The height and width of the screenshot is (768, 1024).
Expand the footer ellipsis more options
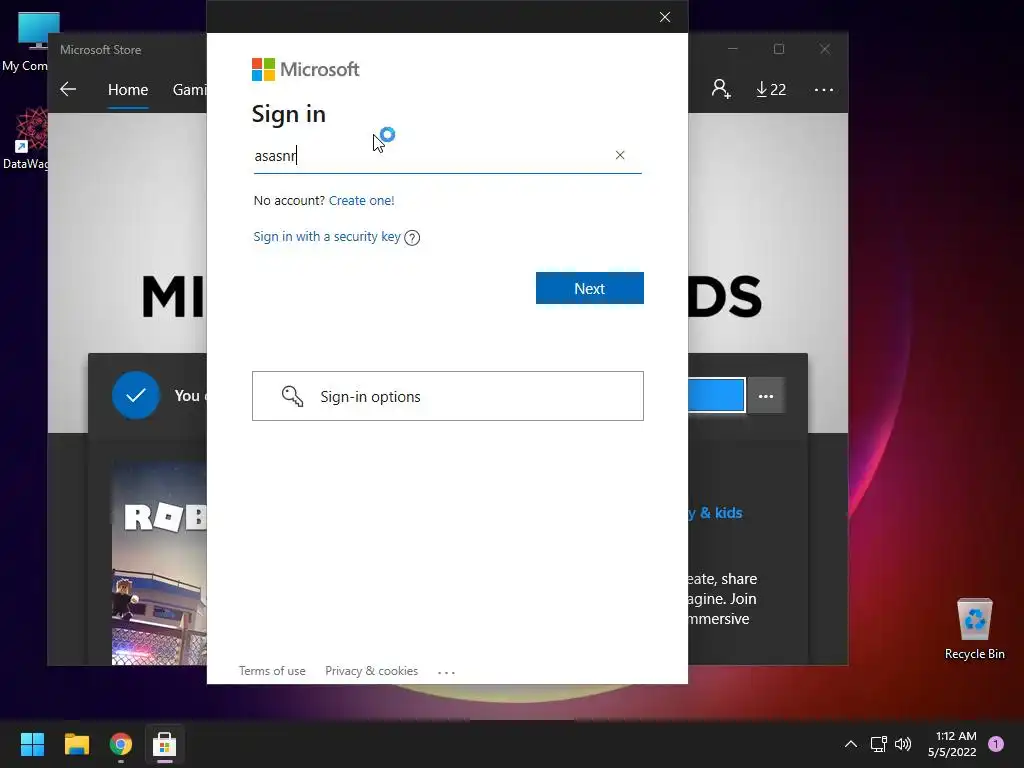(x=446, y=671)
